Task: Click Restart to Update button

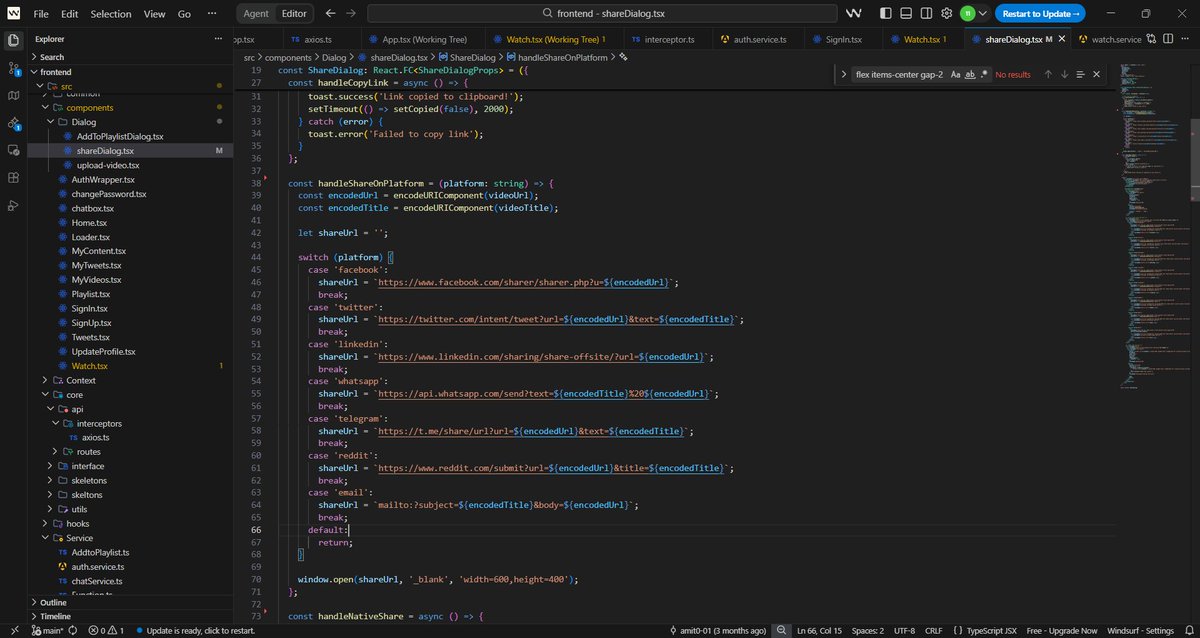Action: [1040, 14]
